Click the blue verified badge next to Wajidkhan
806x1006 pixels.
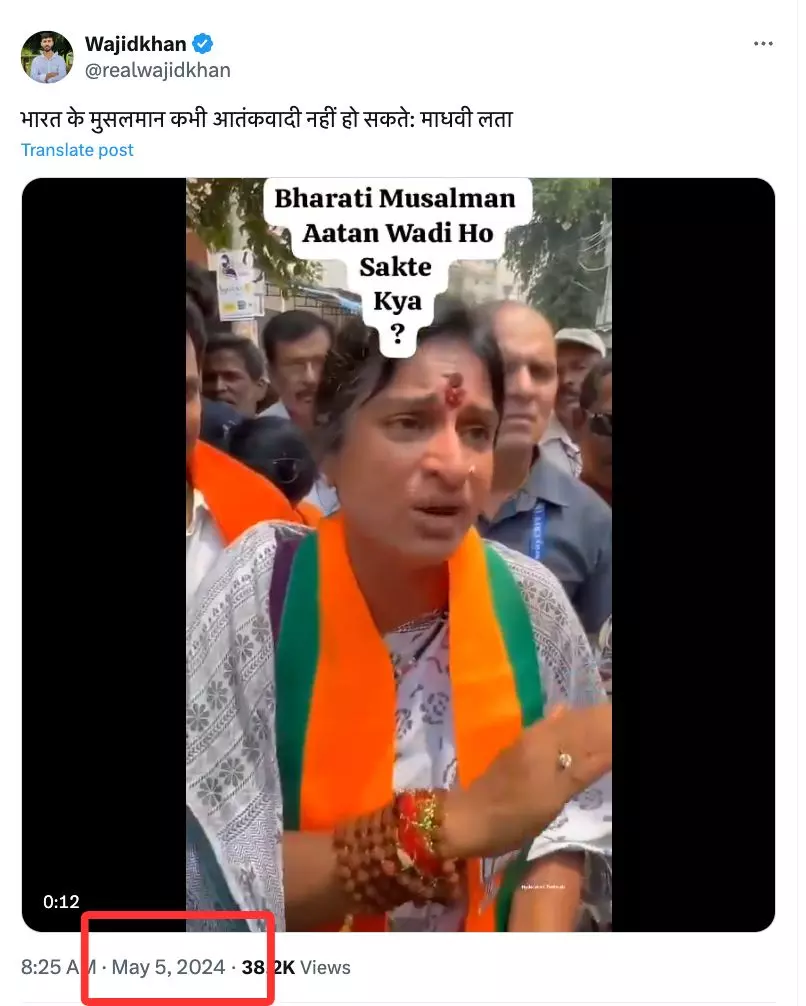(203, 44)
